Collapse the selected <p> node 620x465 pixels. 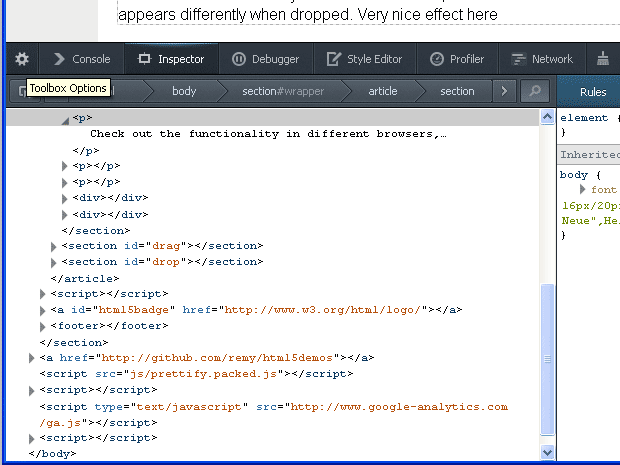65,120
